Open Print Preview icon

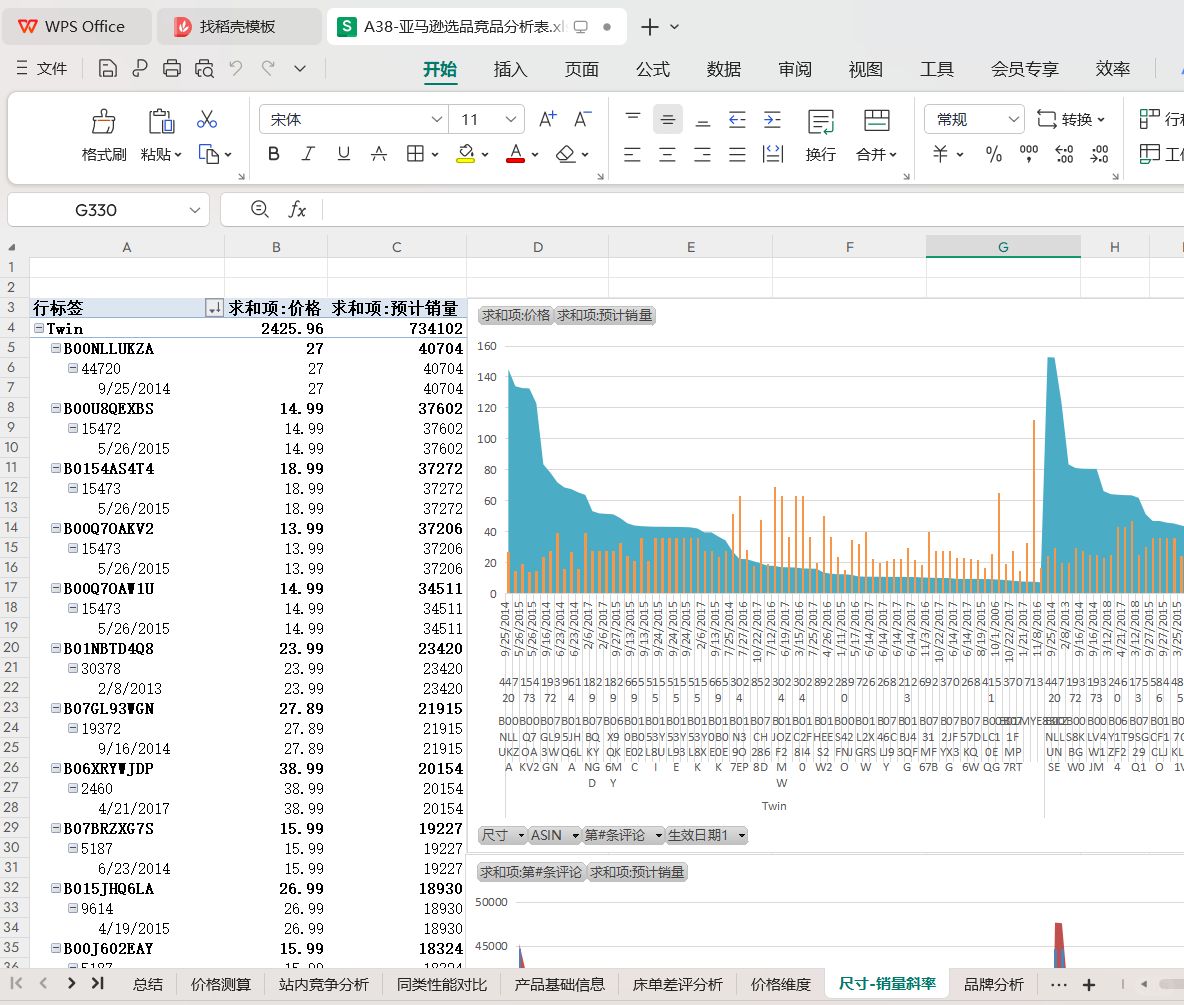coord(204,69)
